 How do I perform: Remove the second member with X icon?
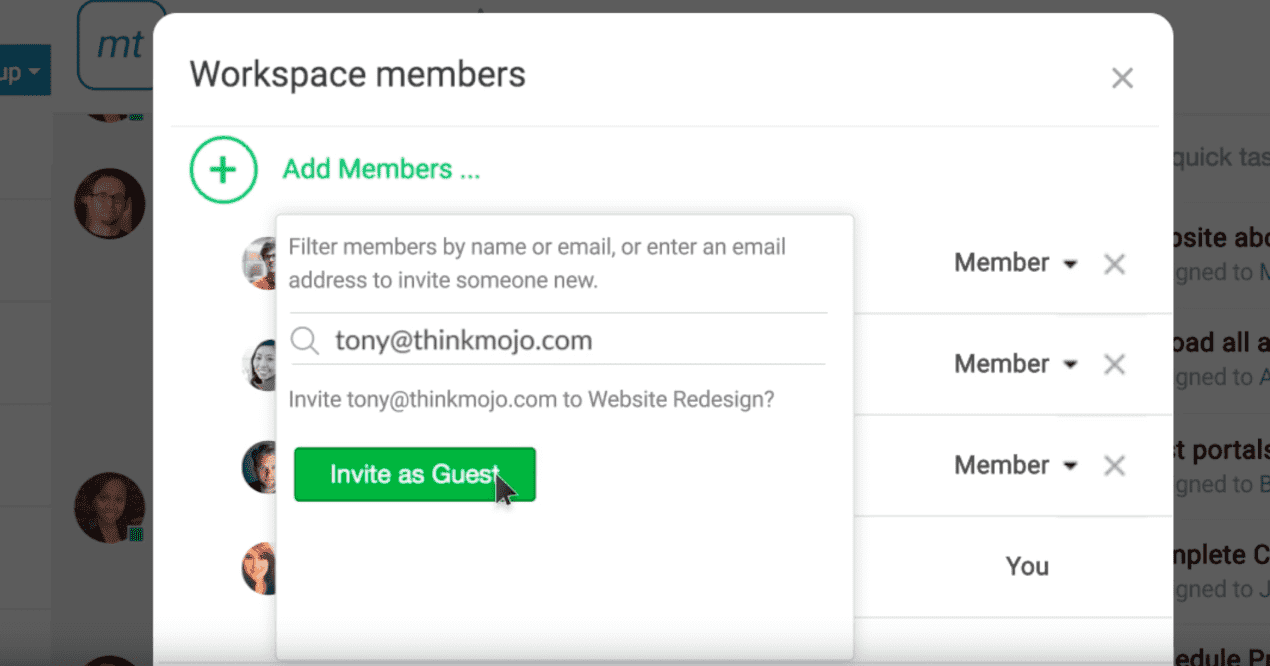pyautogui.click(x=1114, y=364)
